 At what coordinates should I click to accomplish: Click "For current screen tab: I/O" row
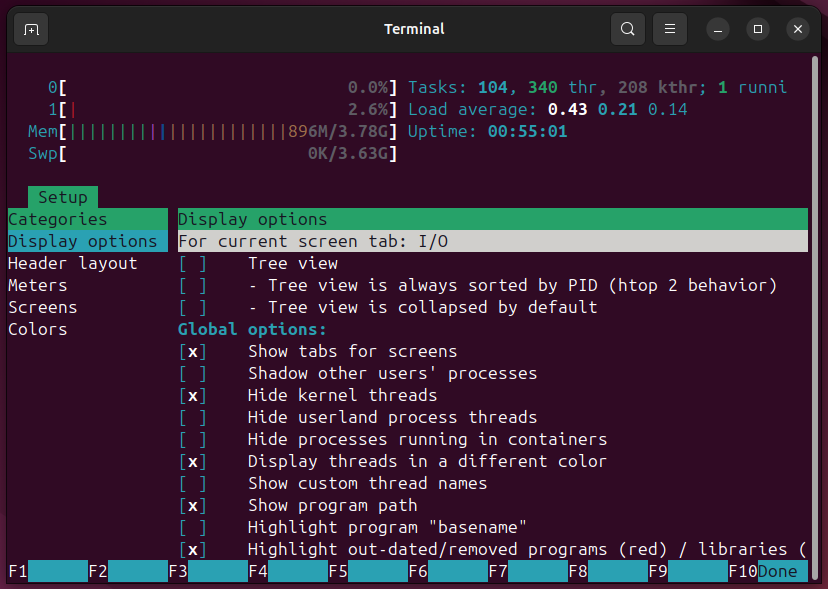493,241
